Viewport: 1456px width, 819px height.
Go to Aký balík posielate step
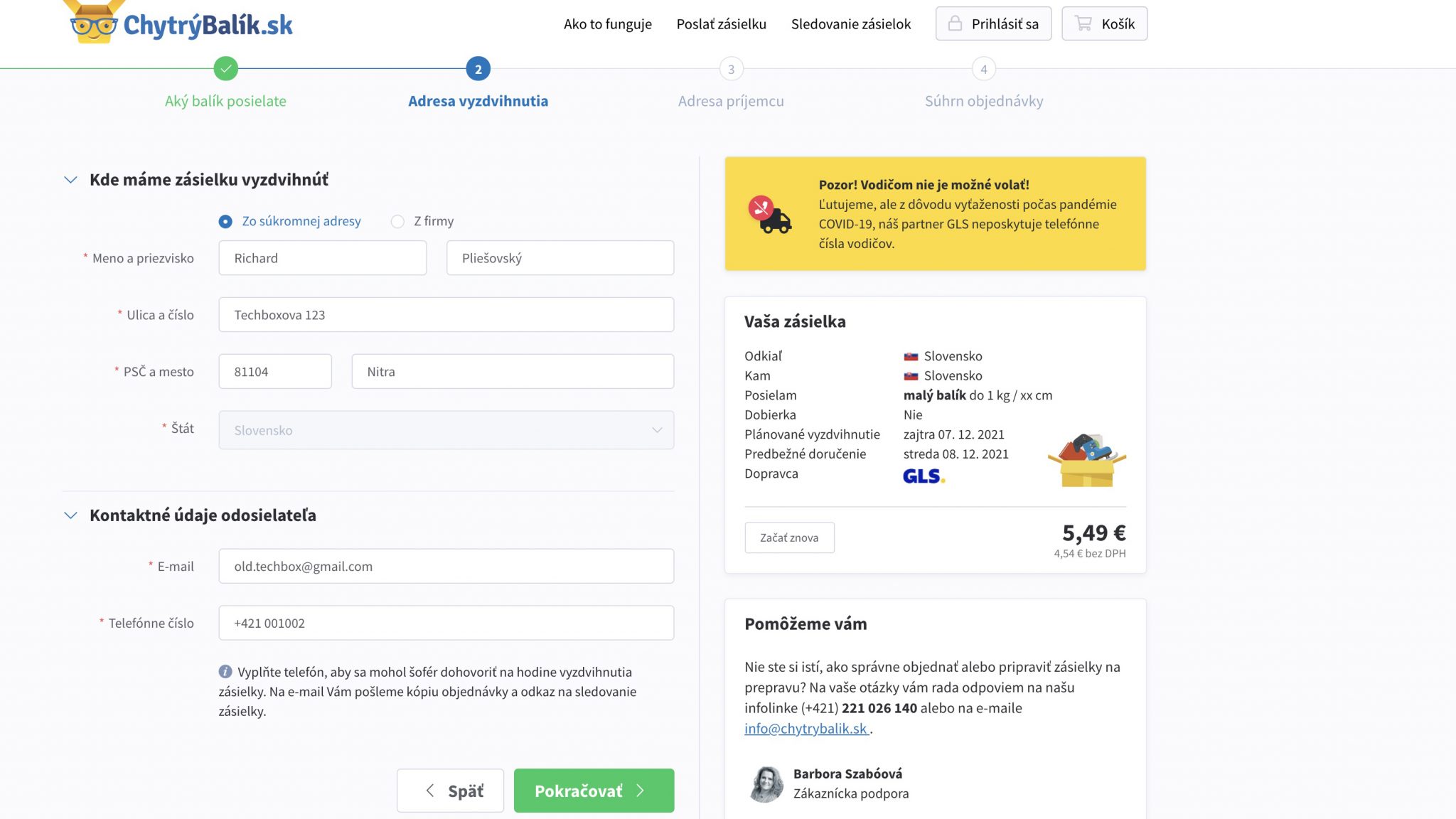pyautogui.click(x=225, y=101)
